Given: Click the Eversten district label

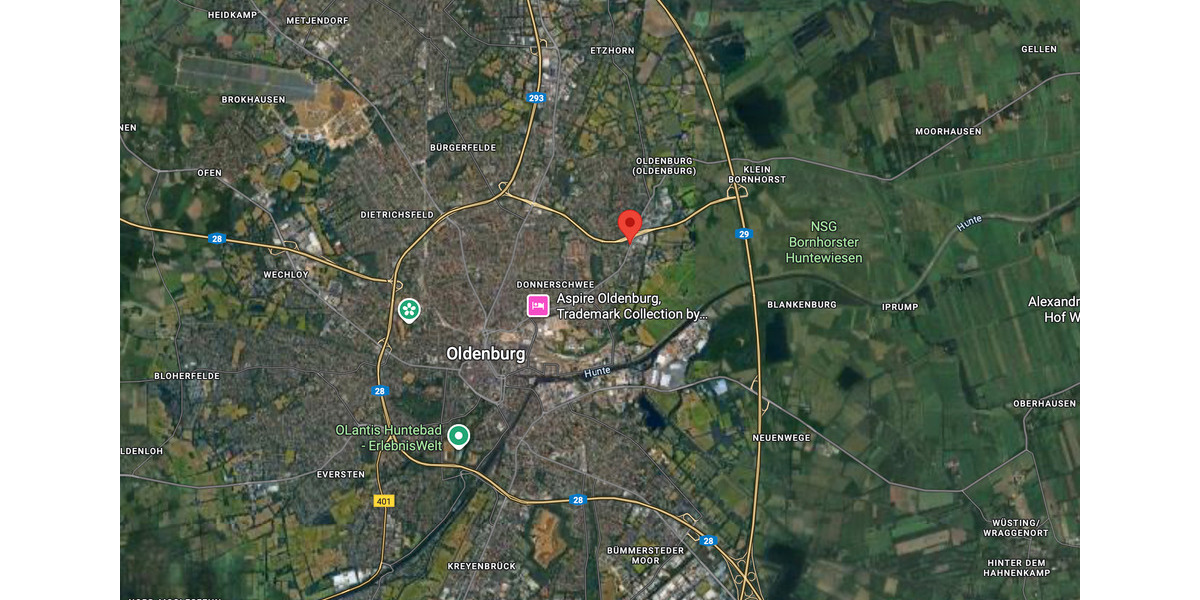Looking at the screenshot, I should point(341,474).
